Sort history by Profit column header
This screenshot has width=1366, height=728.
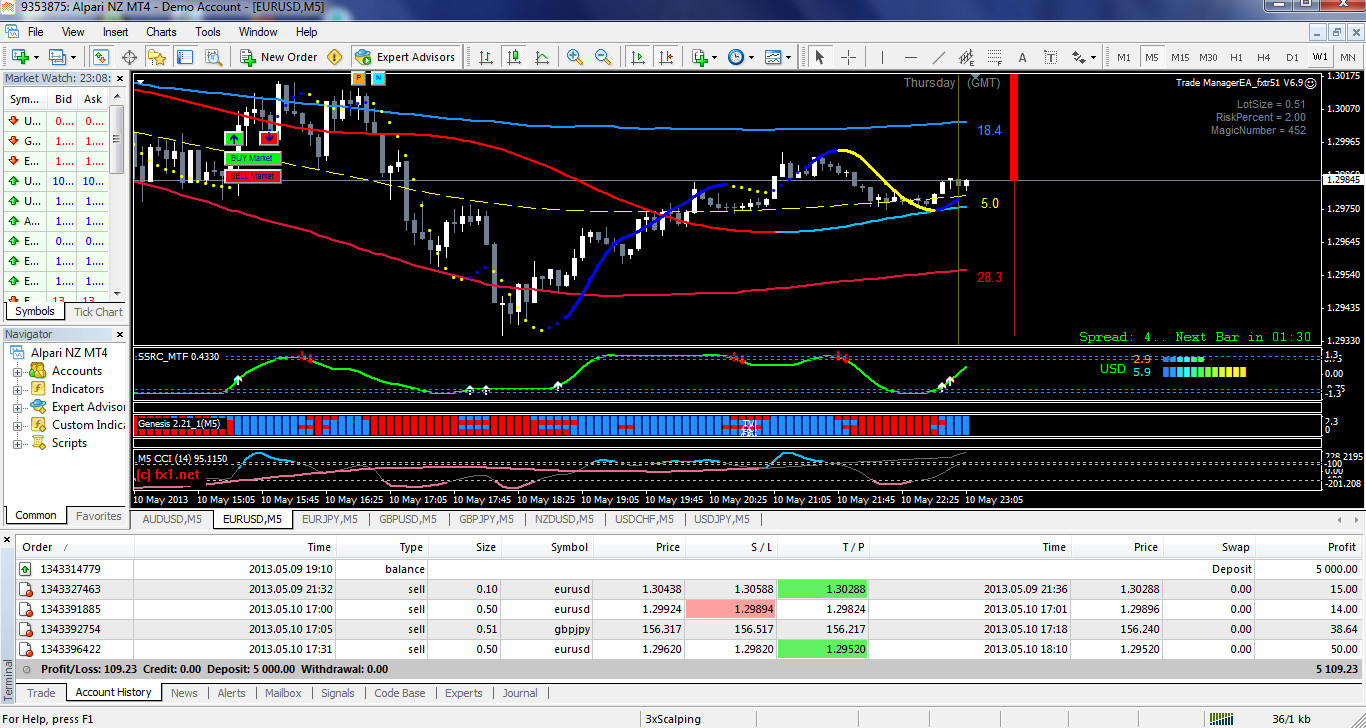click(1341, 547)
